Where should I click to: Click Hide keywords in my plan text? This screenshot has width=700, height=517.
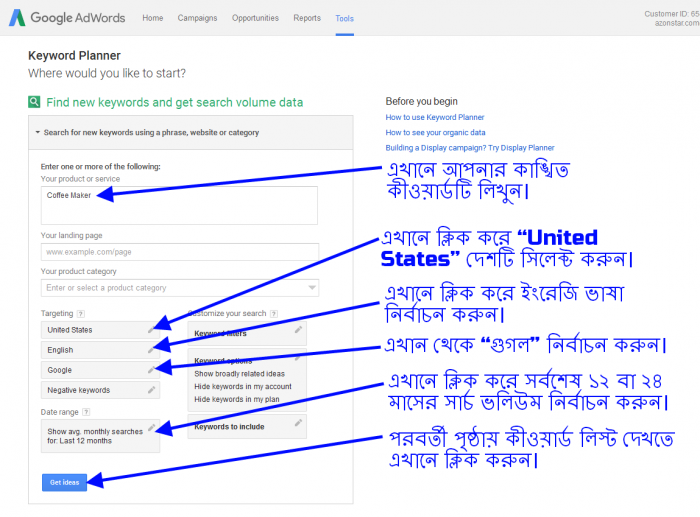click(x=237, y=399)
